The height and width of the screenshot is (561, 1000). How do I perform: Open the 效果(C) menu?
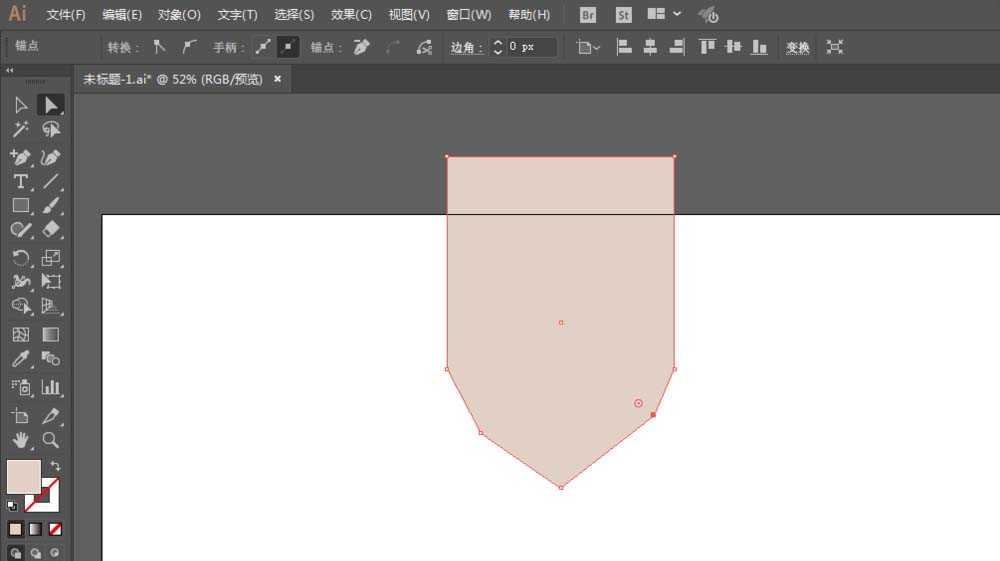pos(351,15)
